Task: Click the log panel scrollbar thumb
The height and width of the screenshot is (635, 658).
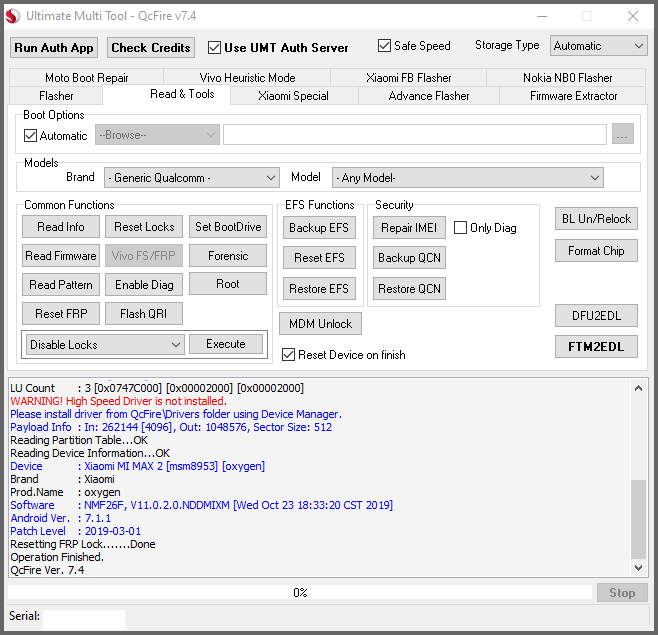Action: pyautogui.click(x=638, y=520)
